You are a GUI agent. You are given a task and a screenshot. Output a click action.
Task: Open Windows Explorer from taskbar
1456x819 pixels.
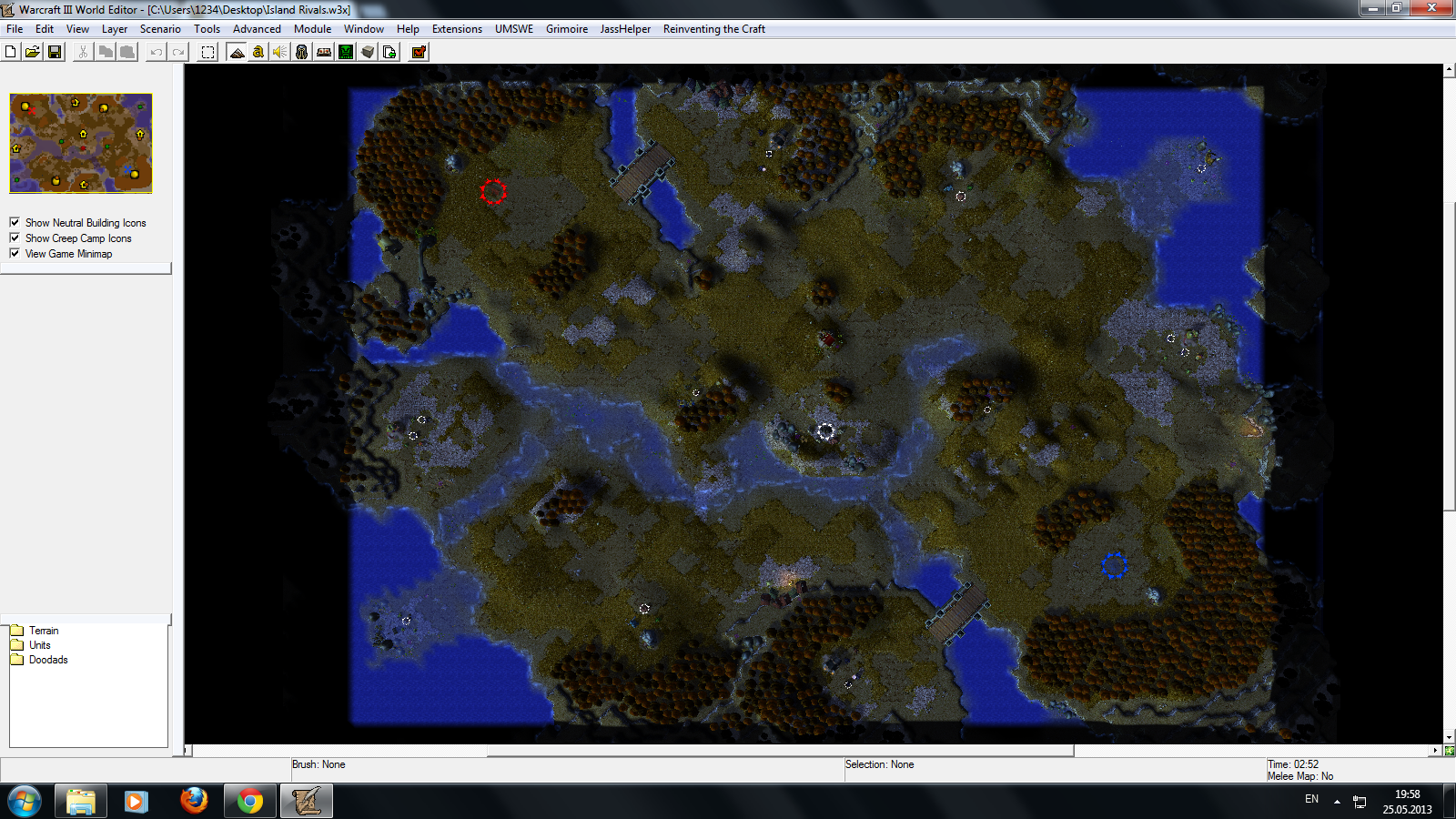coord(81,802)
